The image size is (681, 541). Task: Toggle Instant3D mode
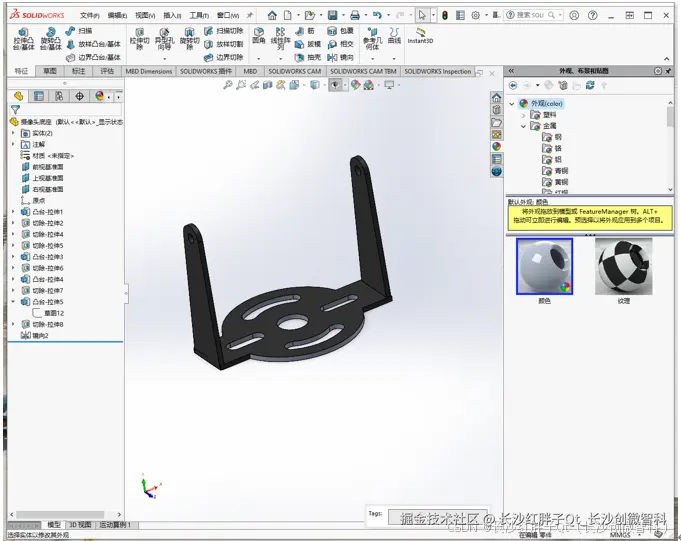[x=420, y=36]
